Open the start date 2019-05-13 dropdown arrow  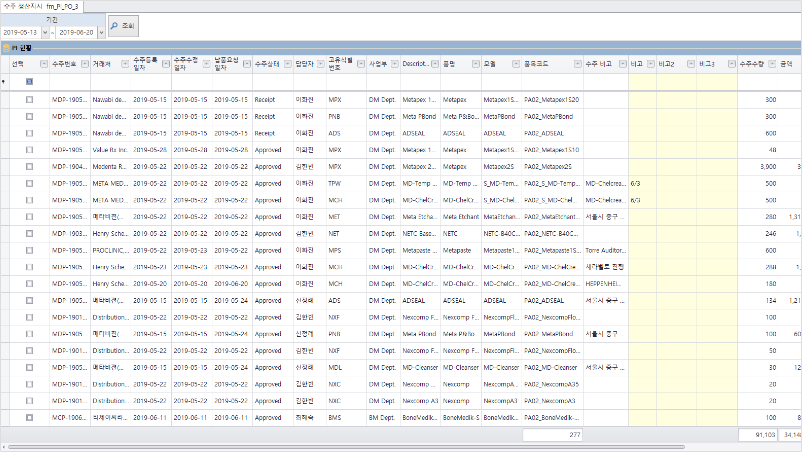click(45, 32)
